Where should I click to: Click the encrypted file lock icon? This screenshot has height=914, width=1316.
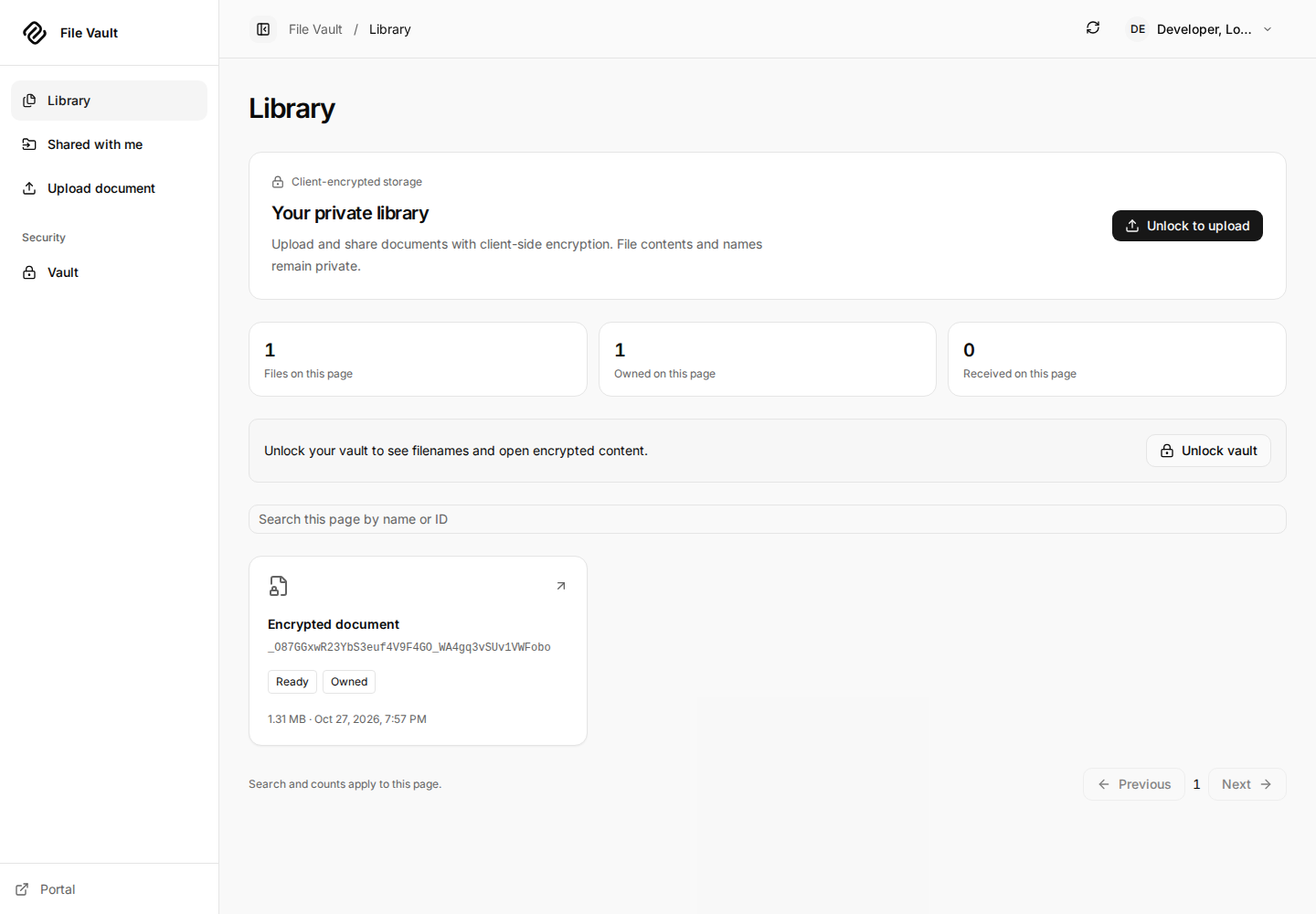(x=279, y=586)
